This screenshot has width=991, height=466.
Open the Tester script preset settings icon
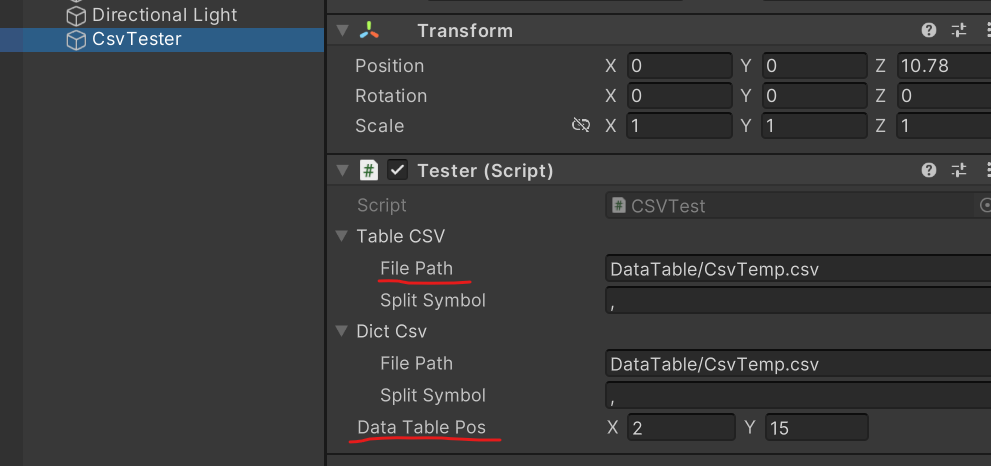coord(959,171)
